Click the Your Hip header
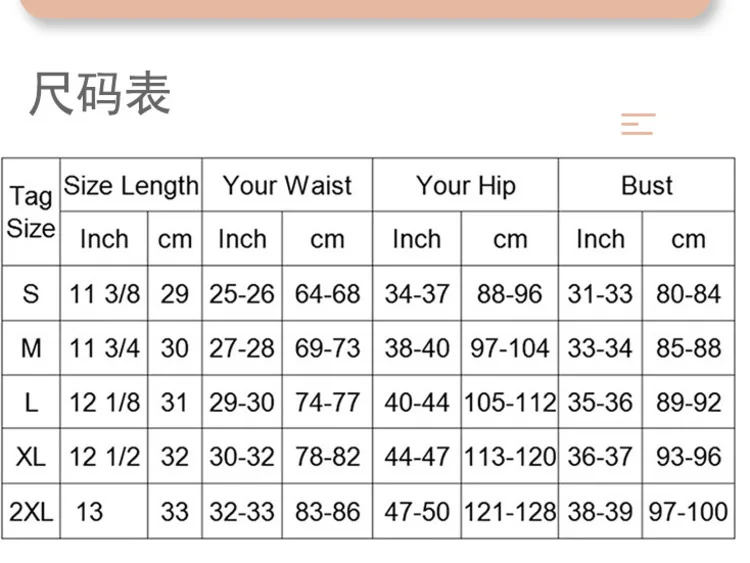Image resolution: width=750 pixels, height=563 pixels. 465,185
